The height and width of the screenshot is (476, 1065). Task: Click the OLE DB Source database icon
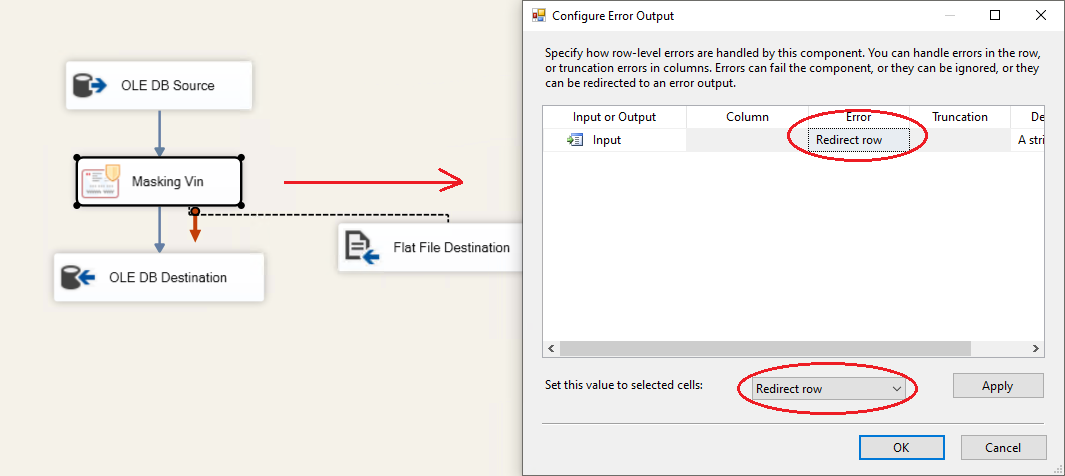click(x=90, y=86)
